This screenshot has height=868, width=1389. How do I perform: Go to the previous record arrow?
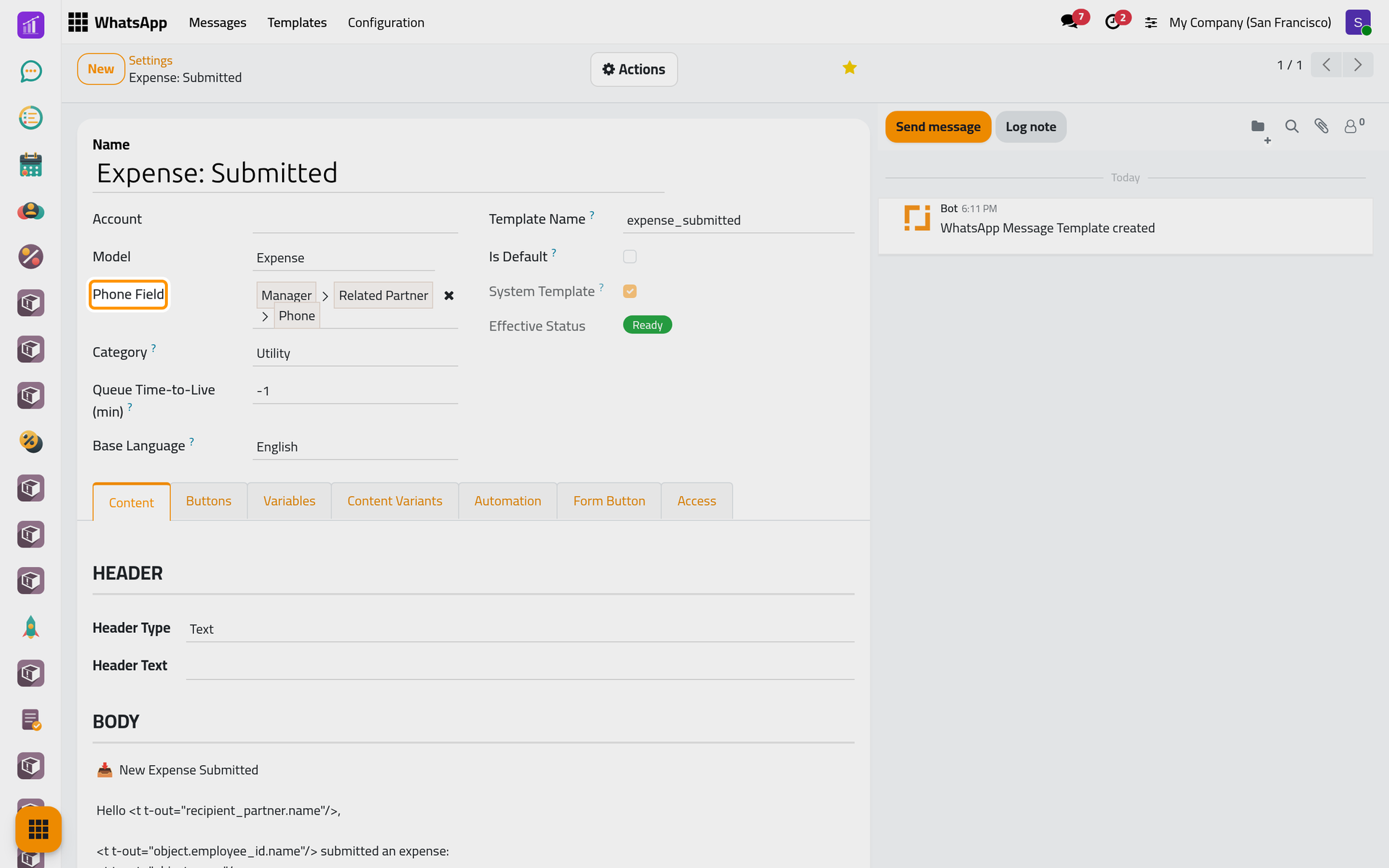click(1326, 65)
